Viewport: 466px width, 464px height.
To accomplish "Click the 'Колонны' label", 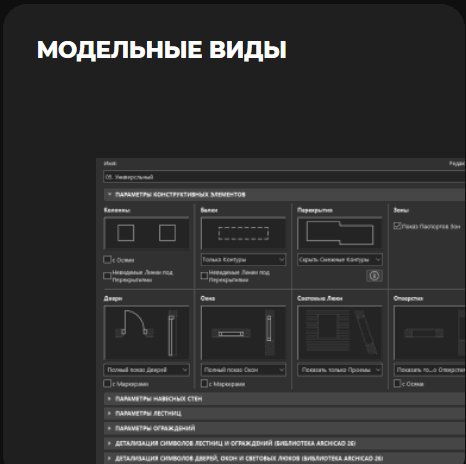I will pos(117,210).
